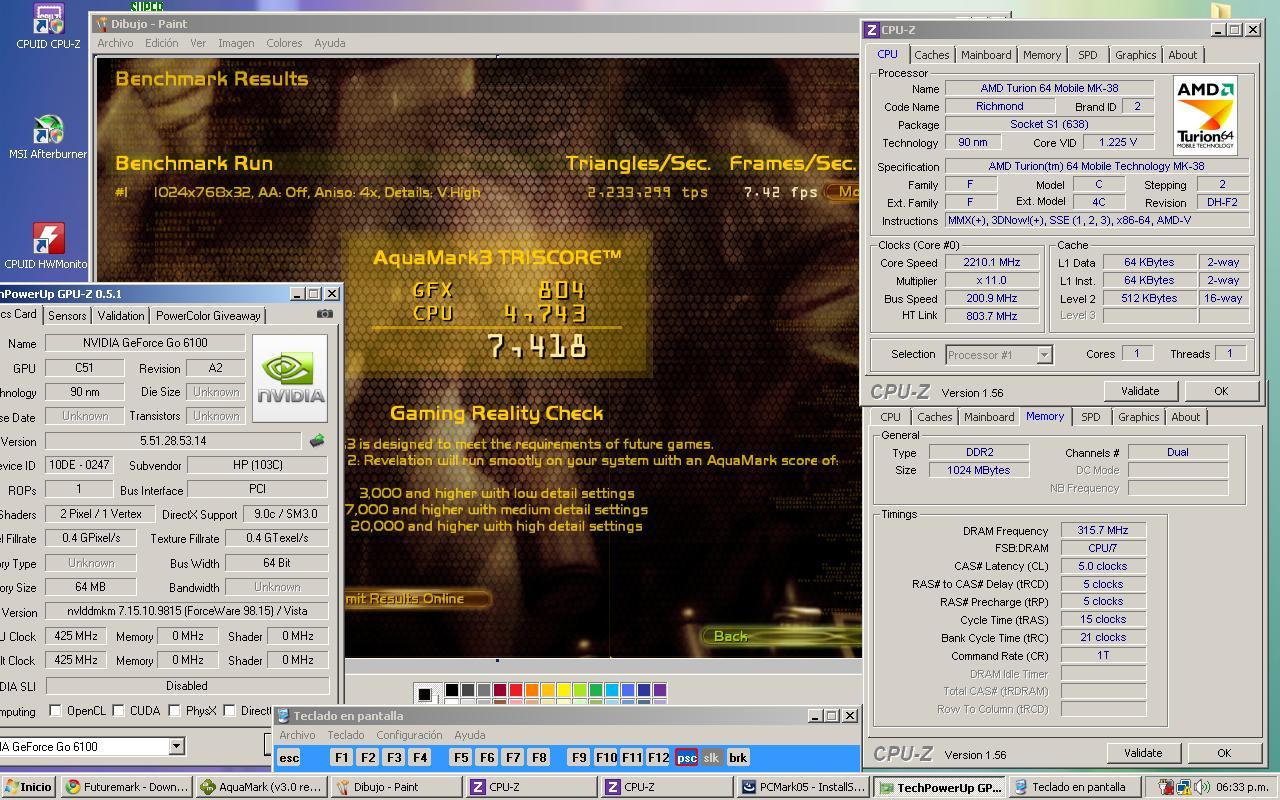Open PowerColor Giveaway tab in GPU-Z
Screen dimensions: 1280x800
(x=208, y=315)
